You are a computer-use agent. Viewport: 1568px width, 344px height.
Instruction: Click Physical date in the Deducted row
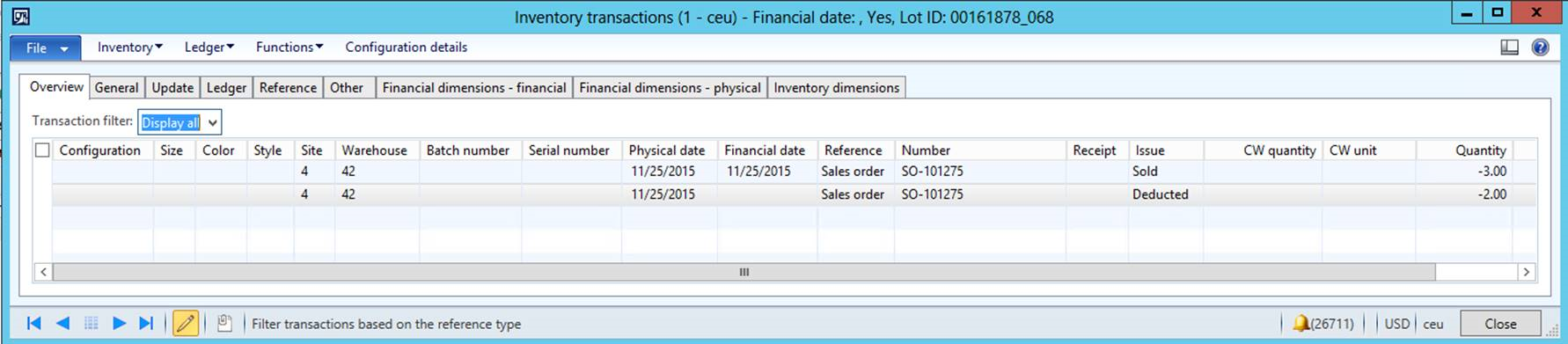click(670, 194)
